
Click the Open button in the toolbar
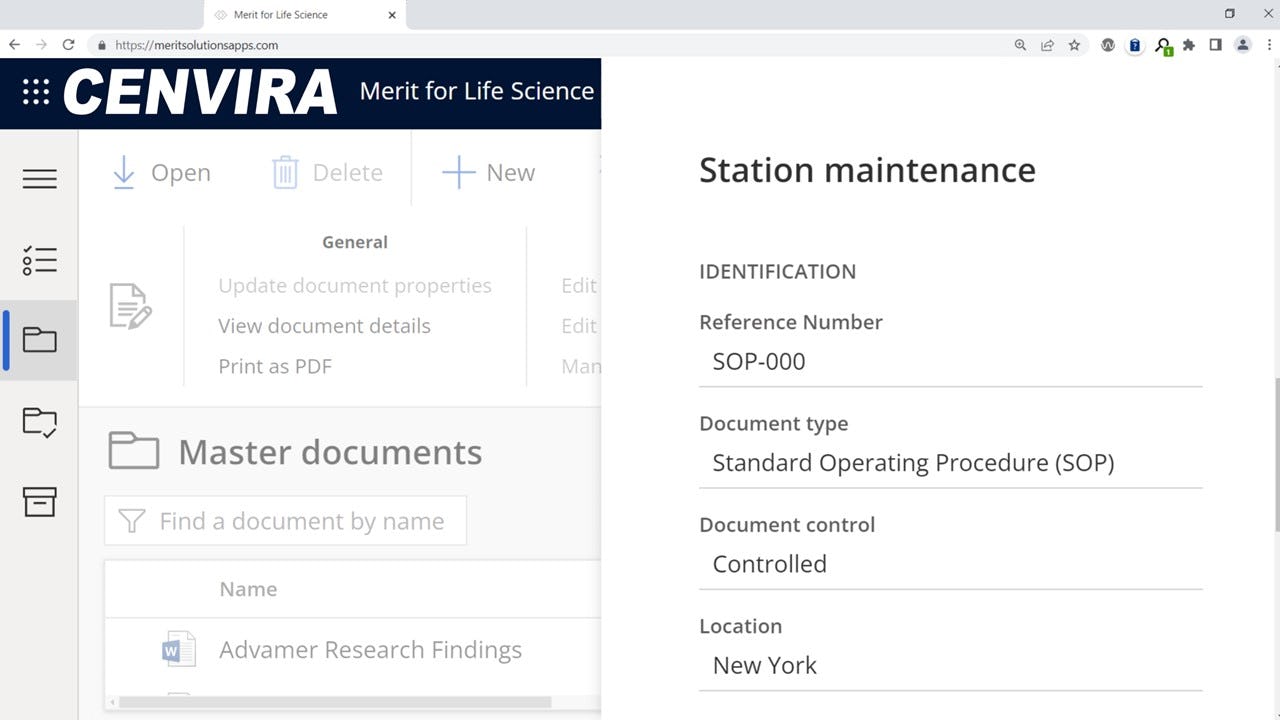pos(160,171)
